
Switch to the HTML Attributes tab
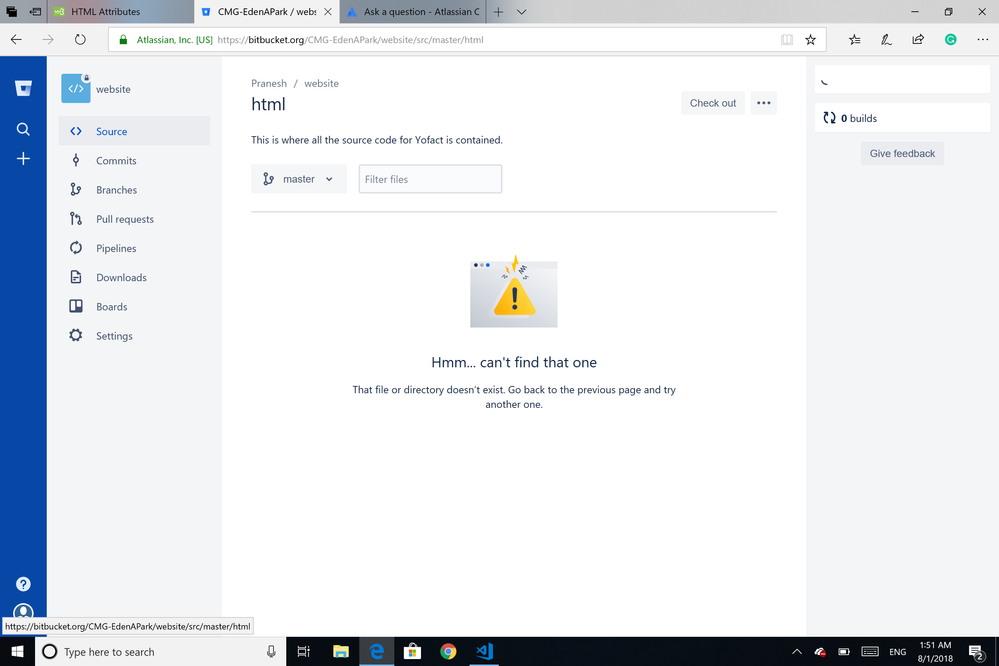(x=105, y=12)
